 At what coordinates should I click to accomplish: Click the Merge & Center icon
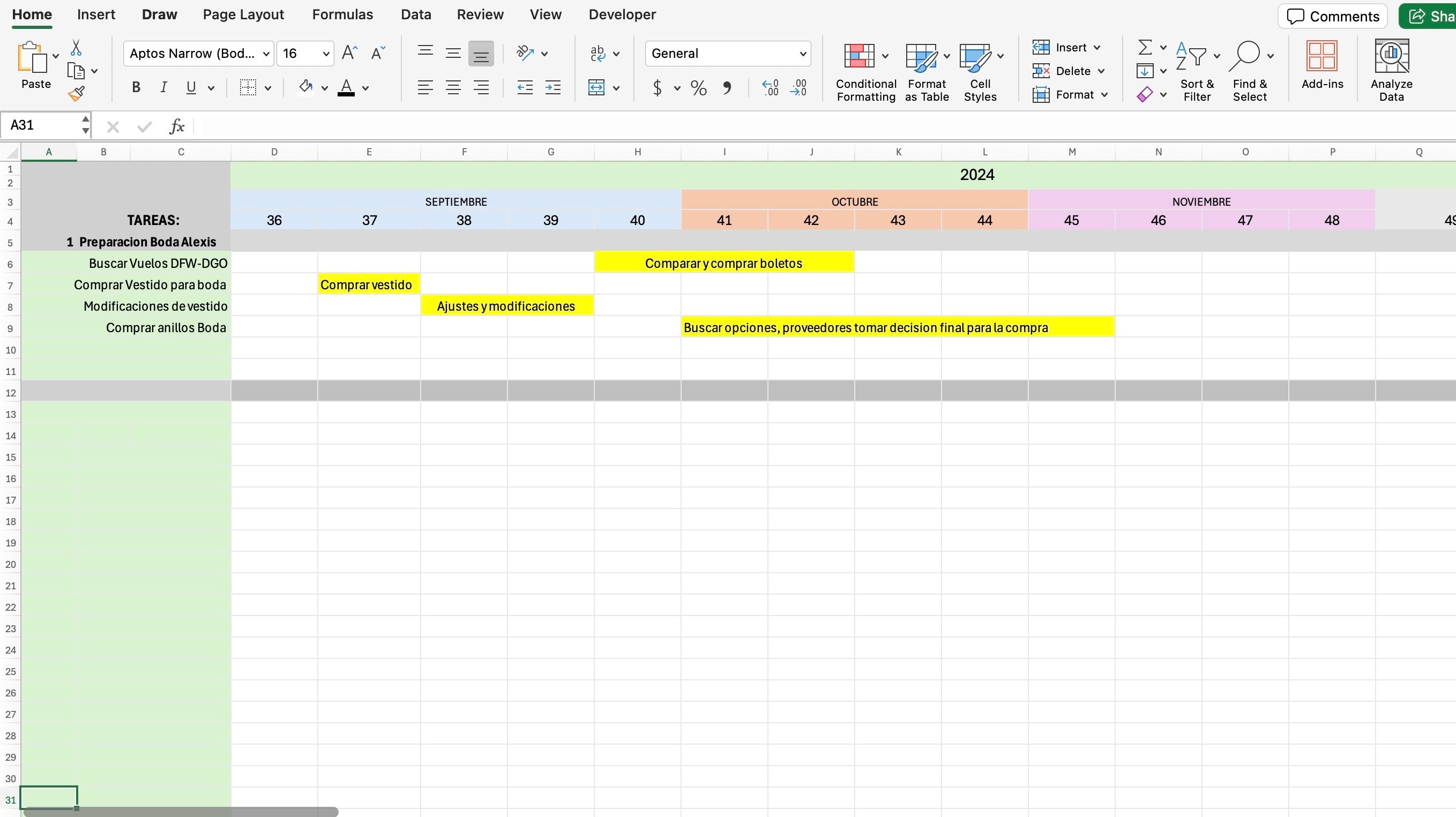point(596,87)
